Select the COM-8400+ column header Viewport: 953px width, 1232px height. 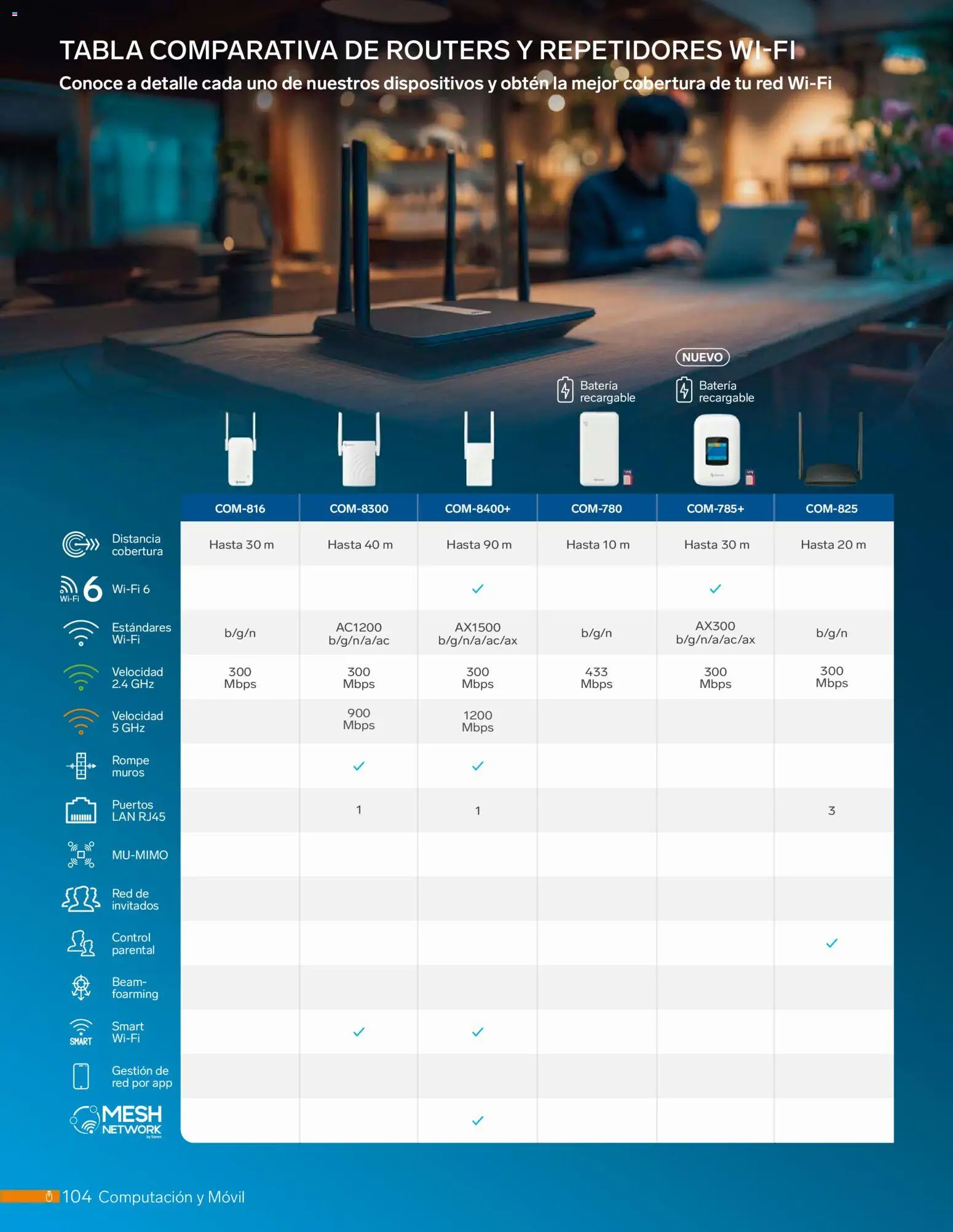[x=477, y=508]
